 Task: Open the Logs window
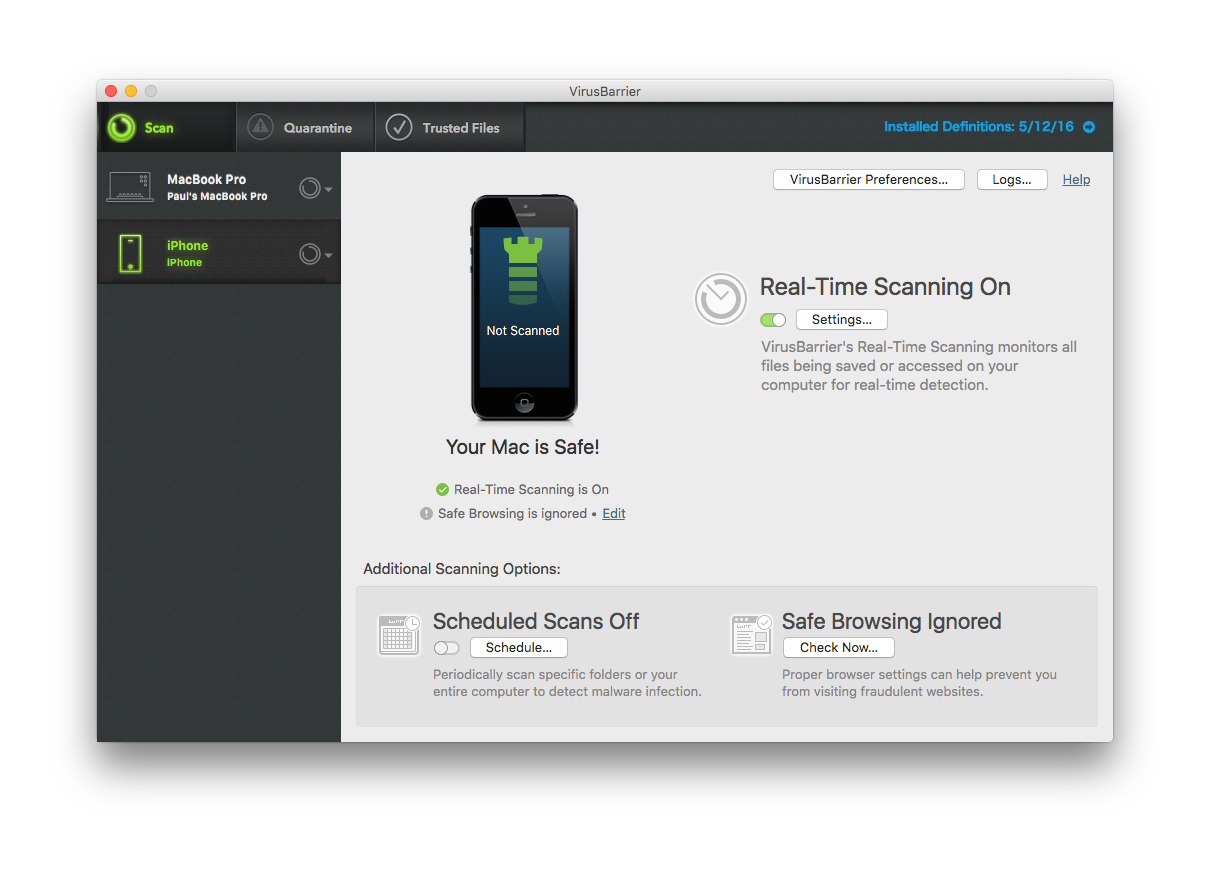[1012, 180]
